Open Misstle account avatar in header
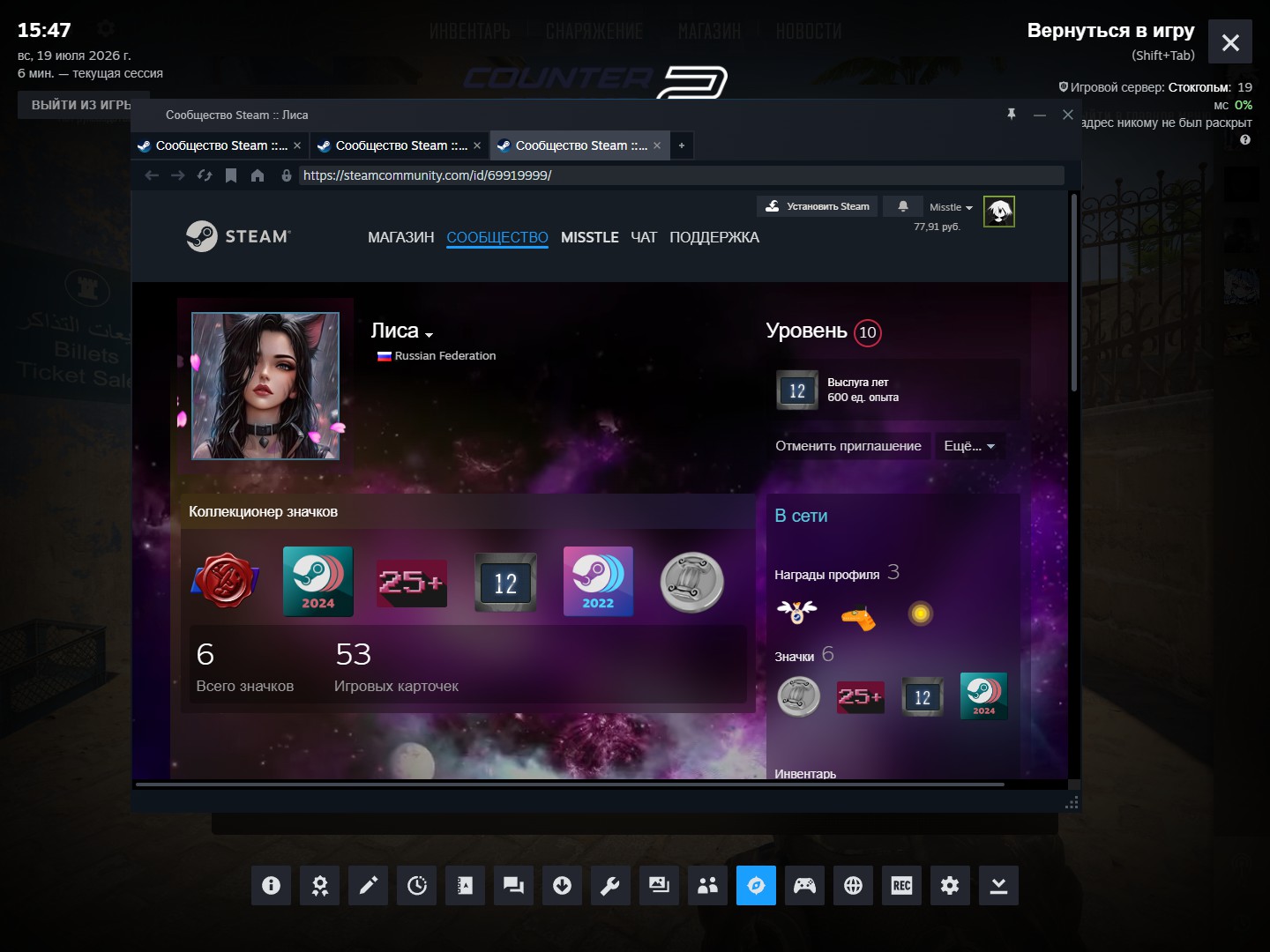This screenshot has height=952, width=1270. point(999,212)
